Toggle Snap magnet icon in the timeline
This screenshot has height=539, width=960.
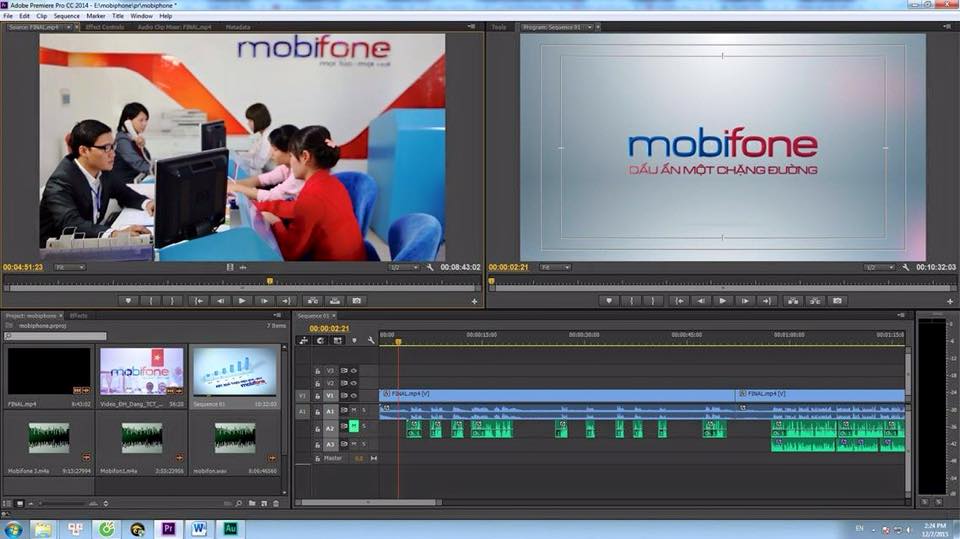[x=320, y=340]
